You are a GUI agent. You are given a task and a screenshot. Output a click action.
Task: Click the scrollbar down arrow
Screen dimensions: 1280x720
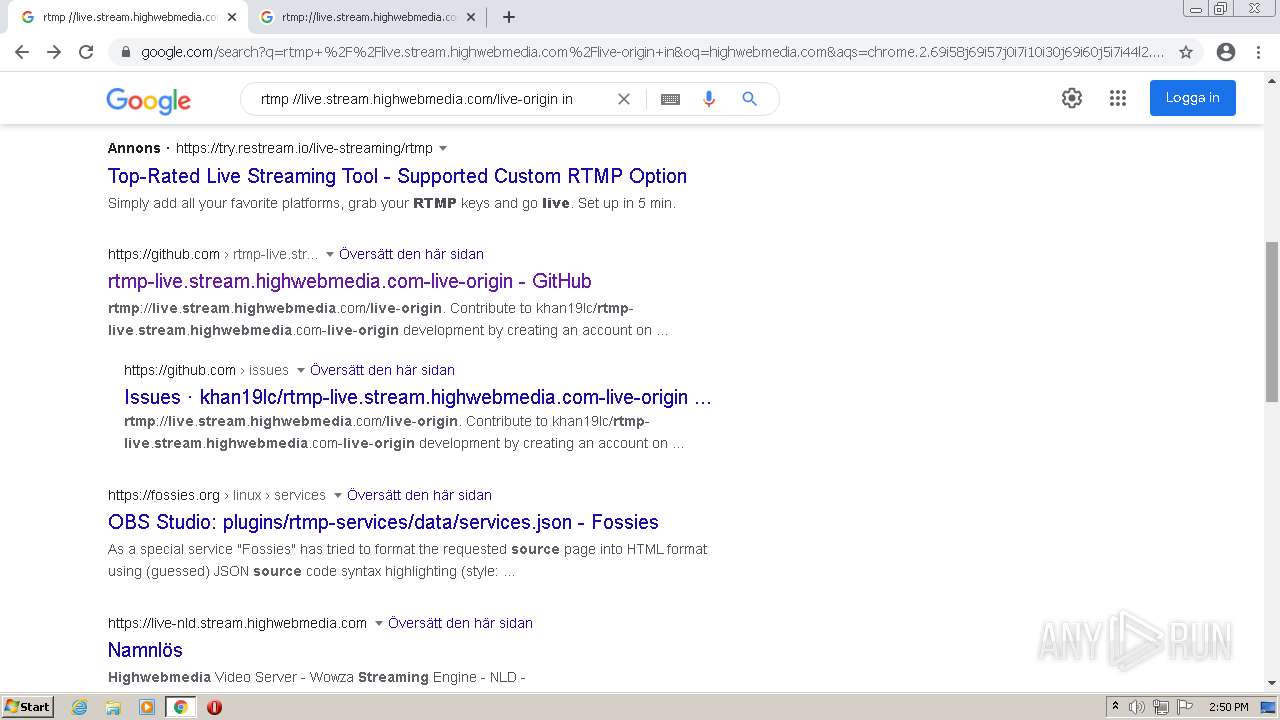click(x=1272, y=684)
